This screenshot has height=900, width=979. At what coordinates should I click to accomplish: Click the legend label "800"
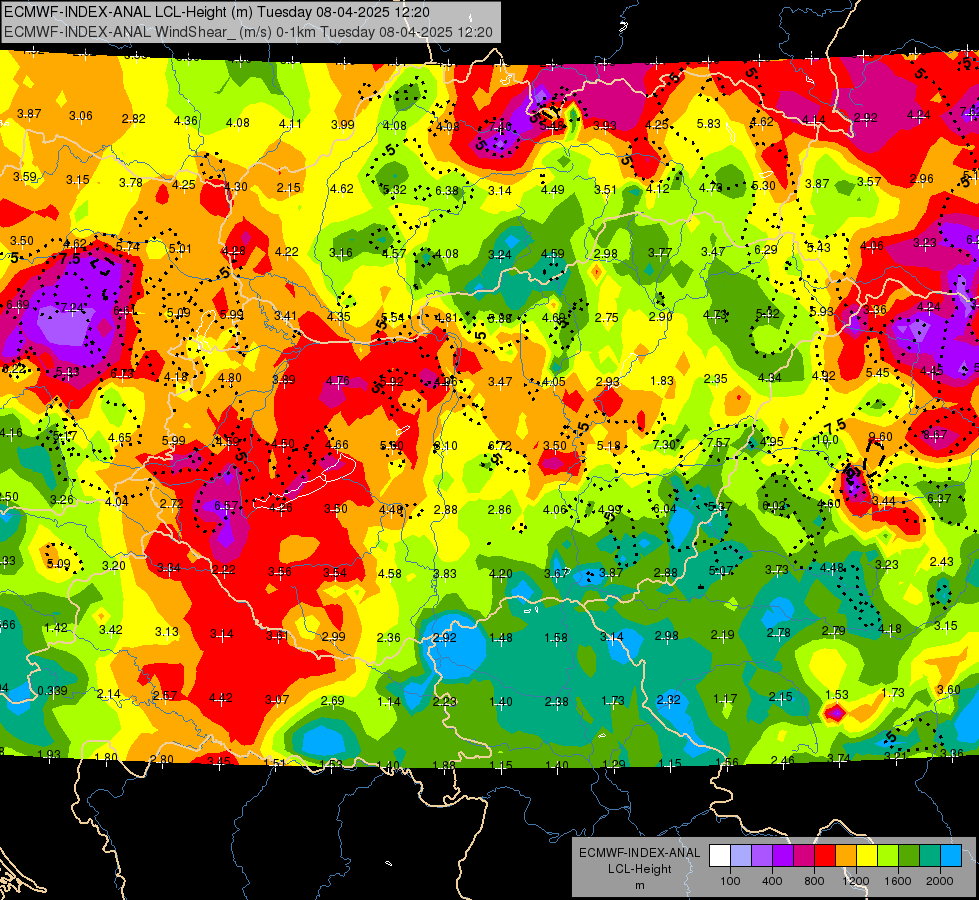point(814,881)
